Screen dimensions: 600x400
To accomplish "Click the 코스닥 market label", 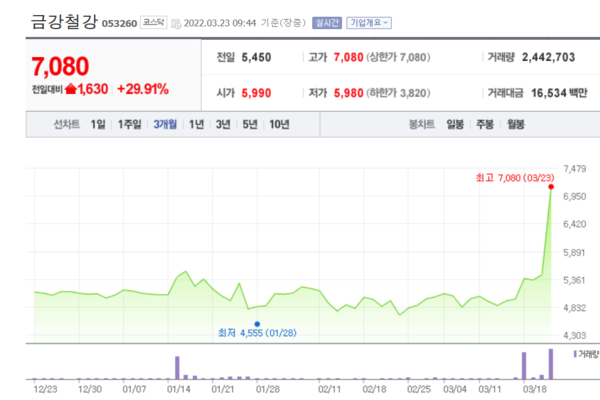I will (153, 23).
